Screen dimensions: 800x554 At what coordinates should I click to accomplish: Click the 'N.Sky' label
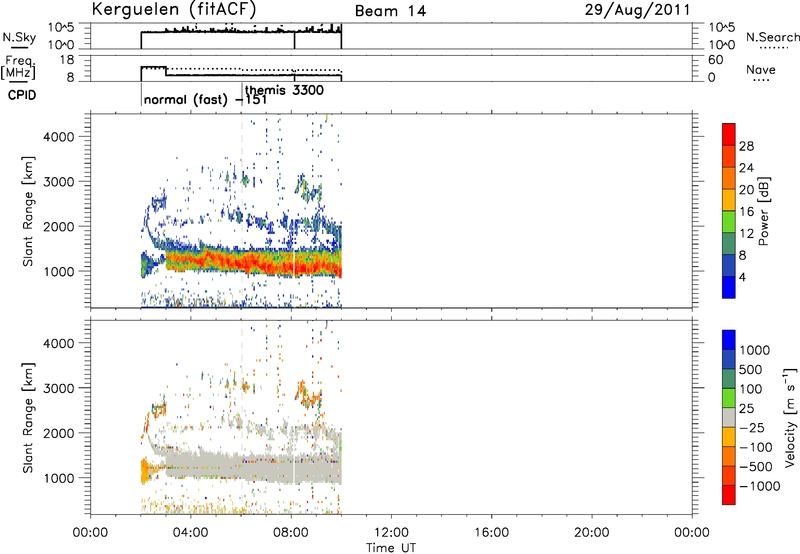point(19,38)
